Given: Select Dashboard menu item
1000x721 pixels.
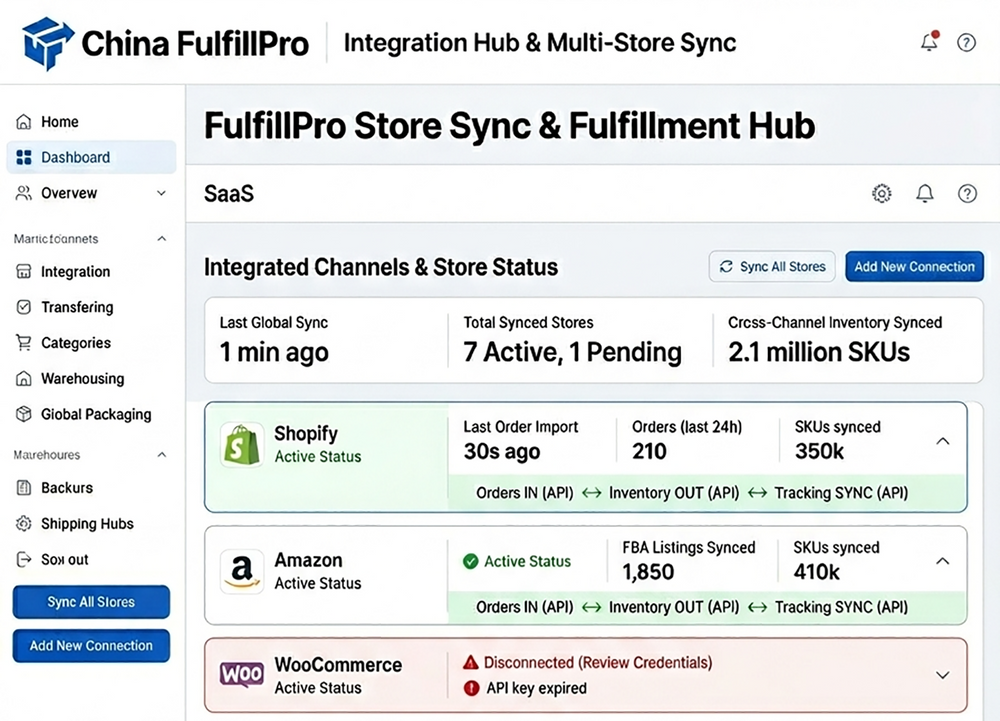Looking at the screenshot, I should (x=91, y=157).
